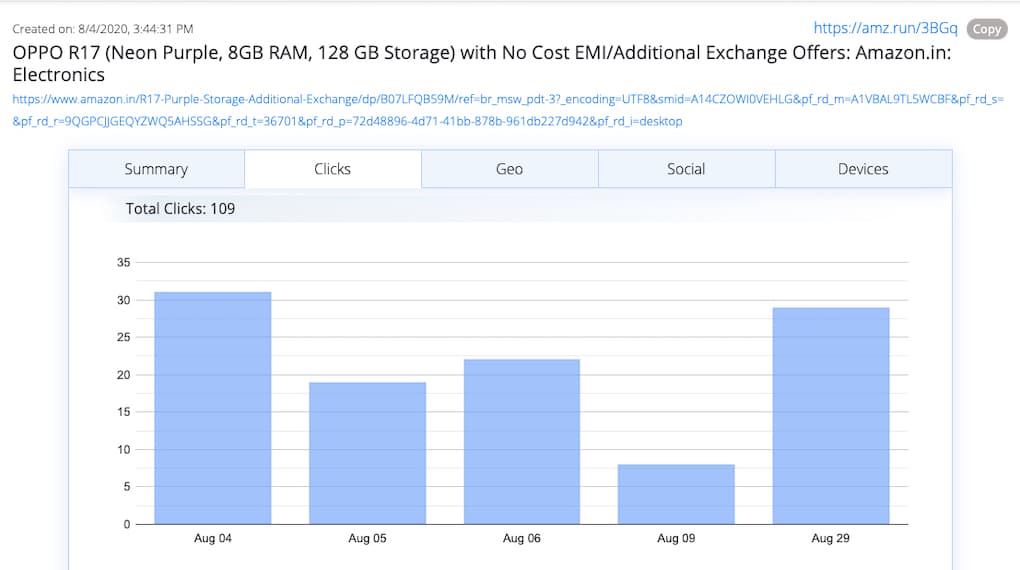Click the Created on timestamp text
This screenshot has height=570, width=1020.
click(x=103, y=29)
